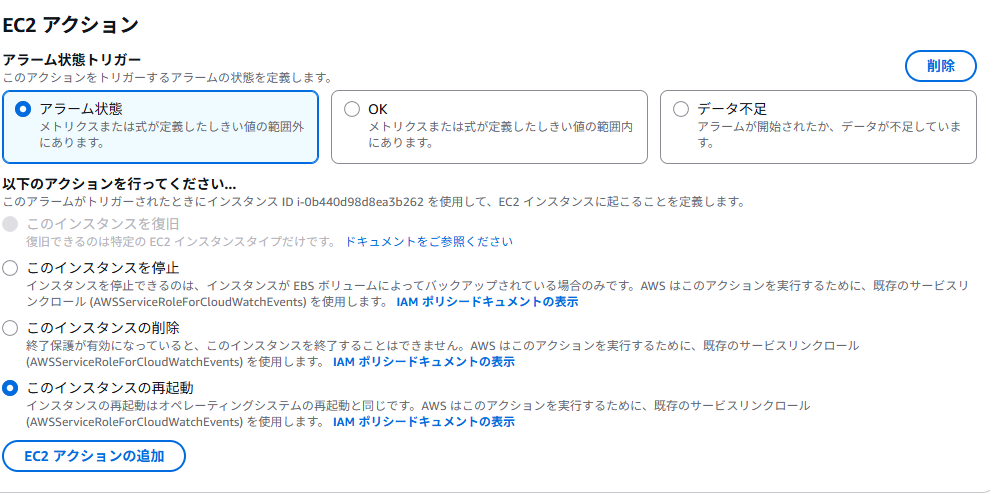Click EC2 アクションの追加 button

[94, 456]
